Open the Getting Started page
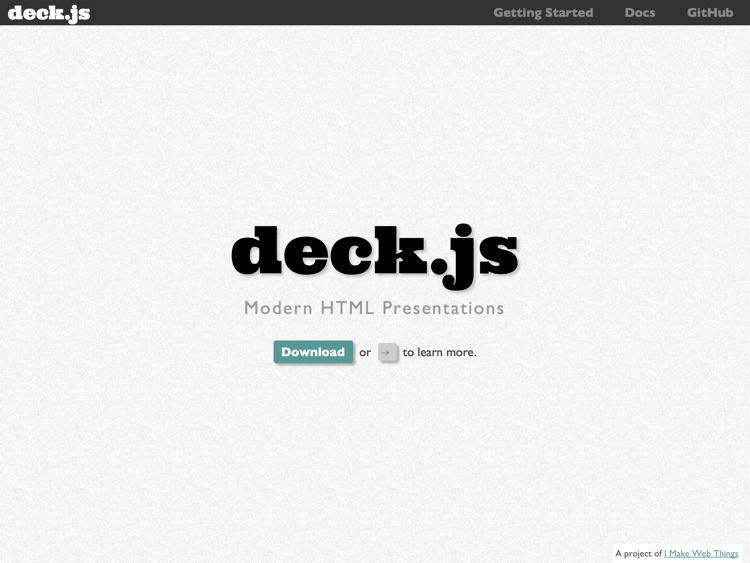 tap(543, 13)
